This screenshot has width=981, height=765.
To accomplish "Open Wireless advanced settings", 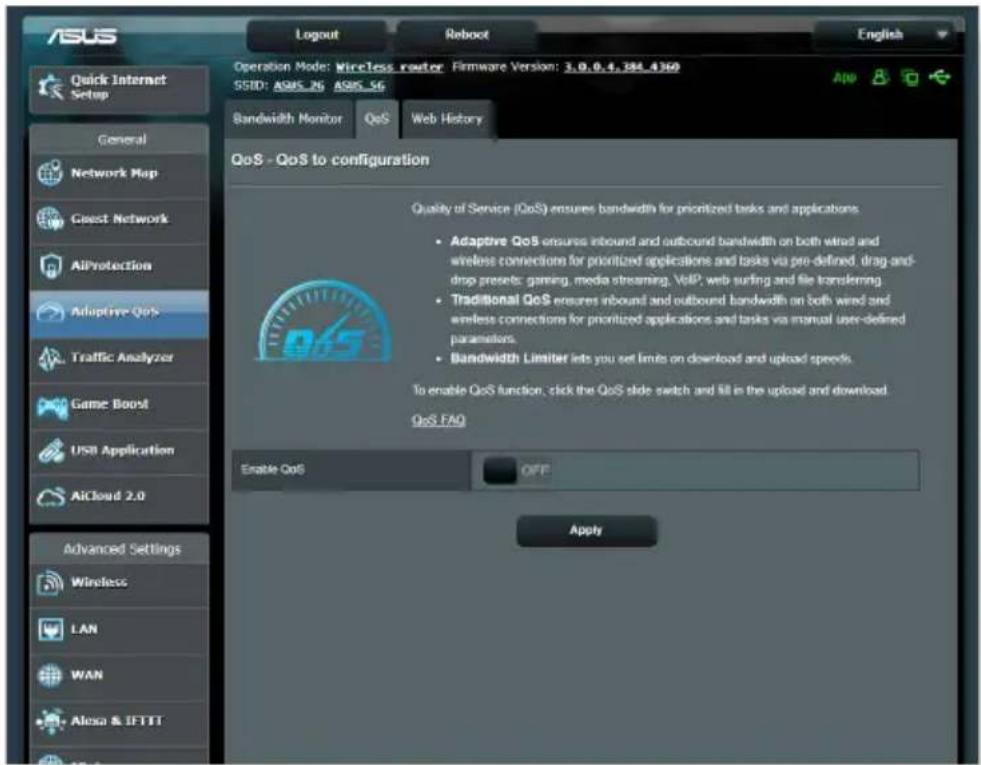I will click(119, 583).
